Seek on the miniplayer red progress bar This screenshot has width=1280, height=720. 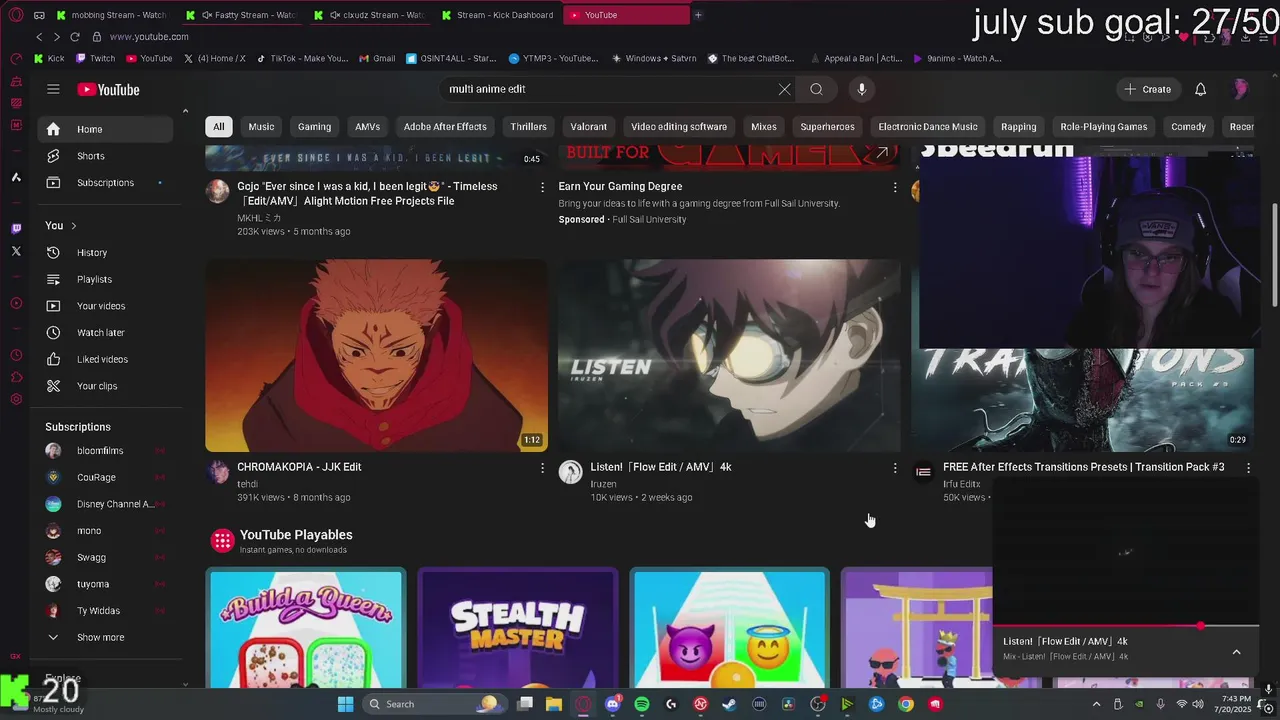[x=1126, y=627]
